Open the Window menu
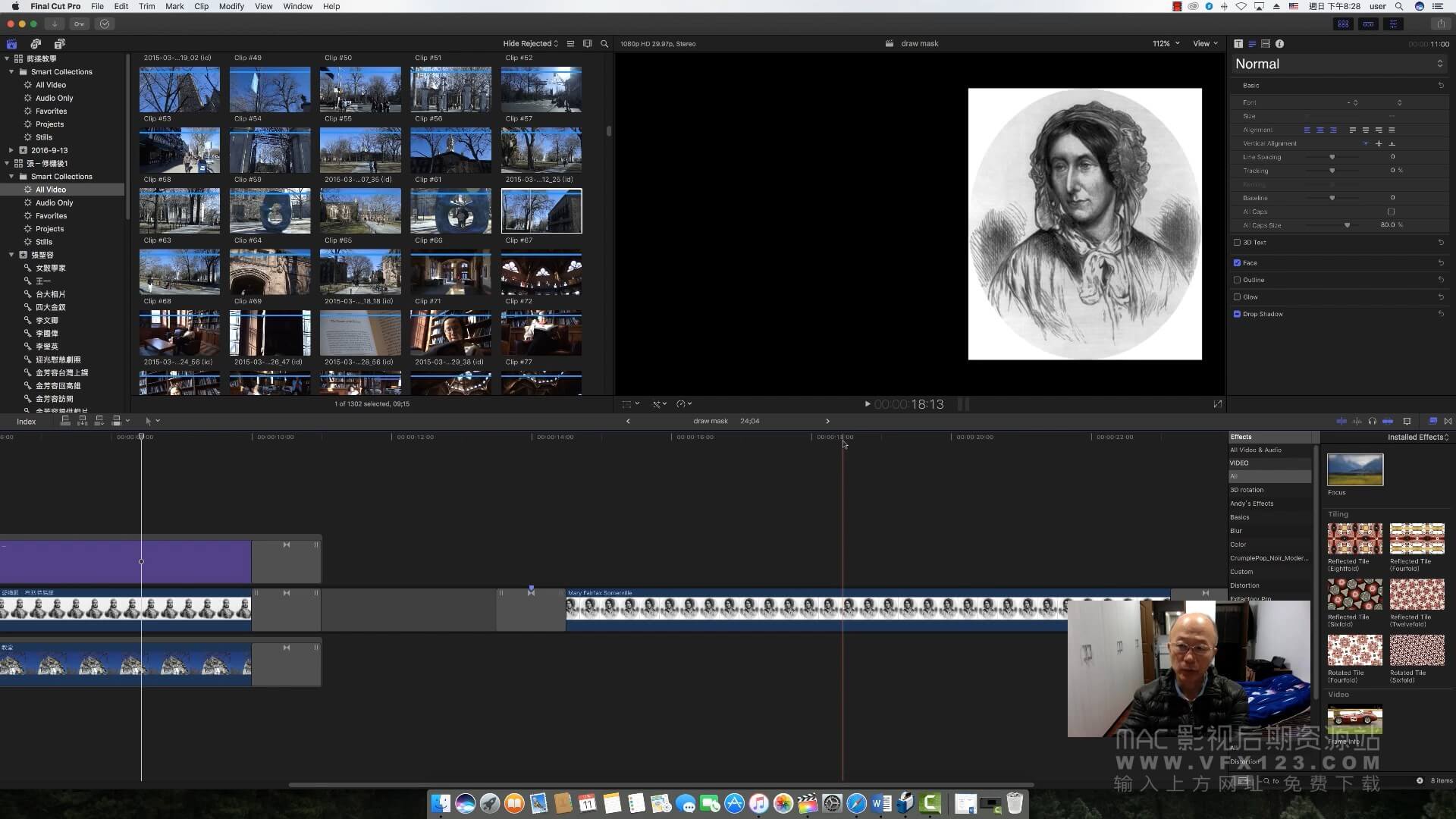 coord(297,6)
